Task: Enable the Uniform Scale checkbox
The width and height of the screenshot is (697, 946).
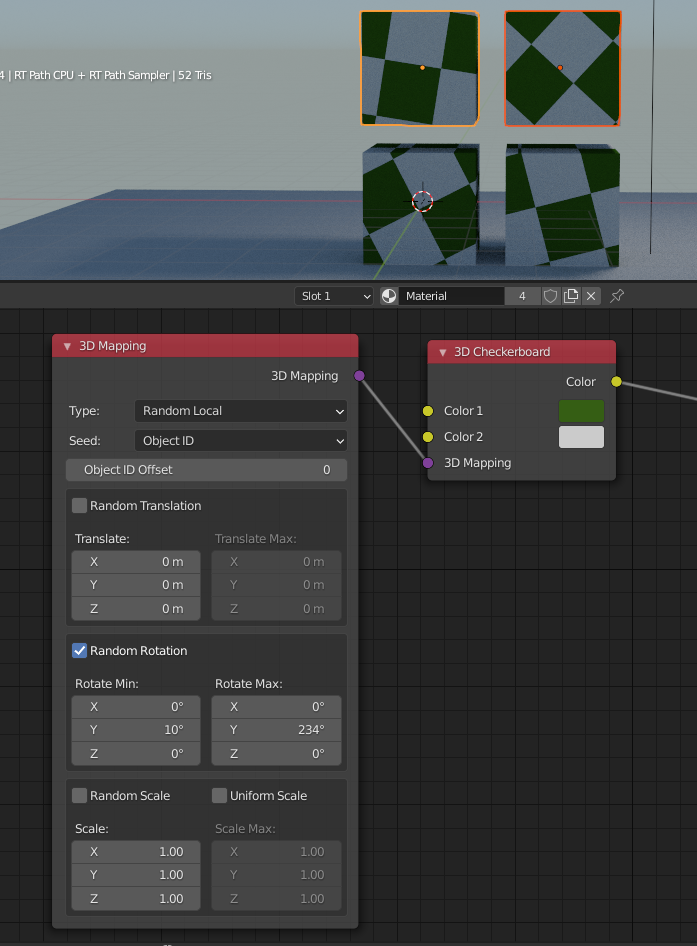Action: tap(220, 796)
